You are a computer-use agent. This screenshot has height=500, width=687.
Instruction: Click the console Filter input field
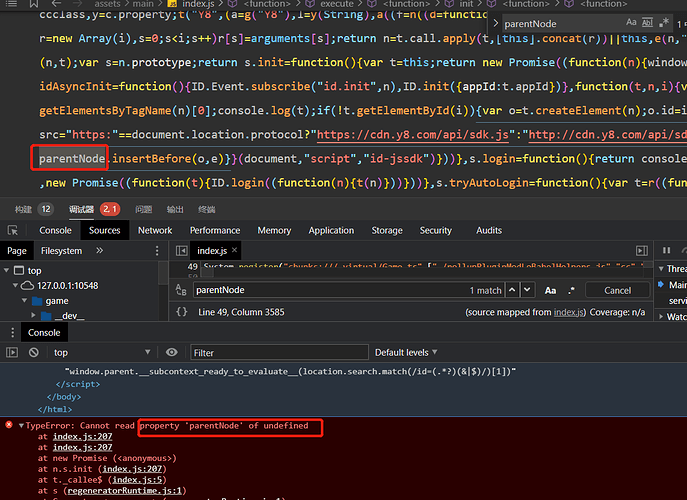click(x=279, y=352)
